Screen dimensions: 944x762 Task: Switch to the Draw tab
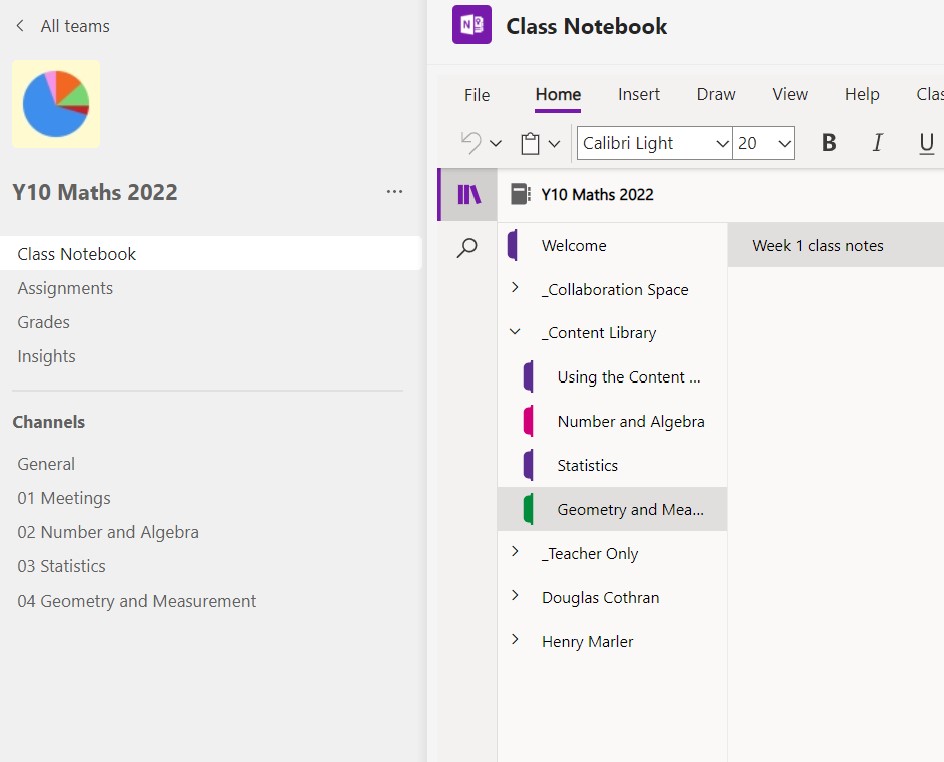716,94
